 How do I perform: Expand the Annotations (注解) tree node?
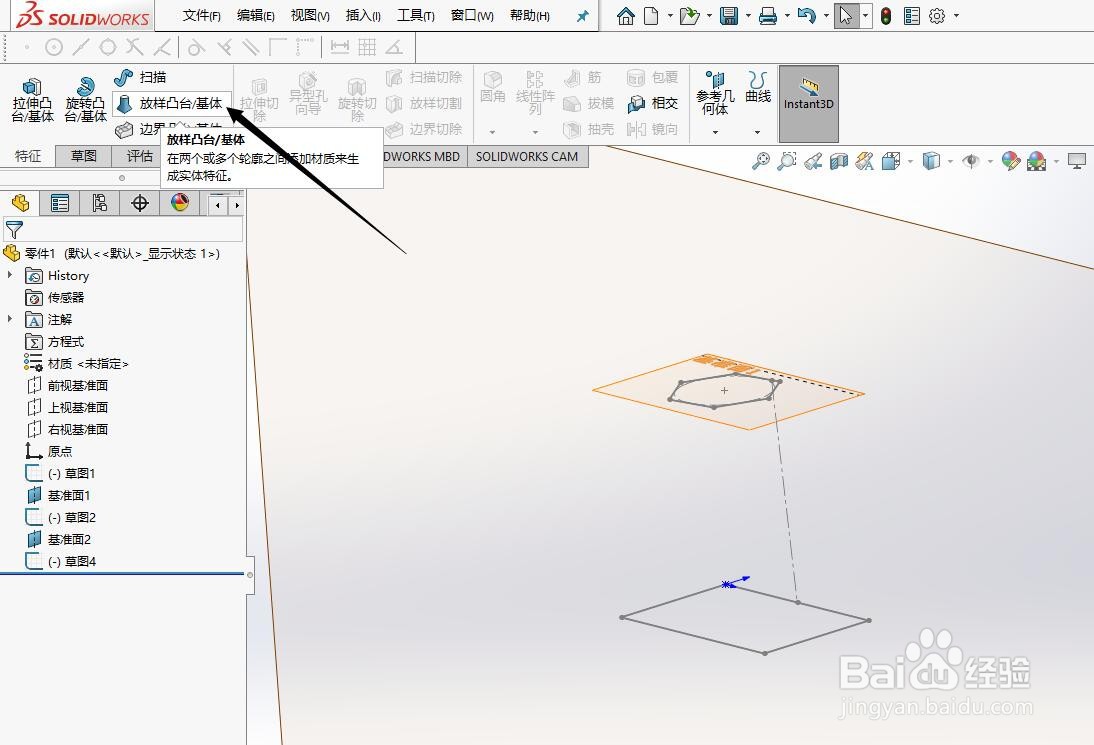(10, 319)
